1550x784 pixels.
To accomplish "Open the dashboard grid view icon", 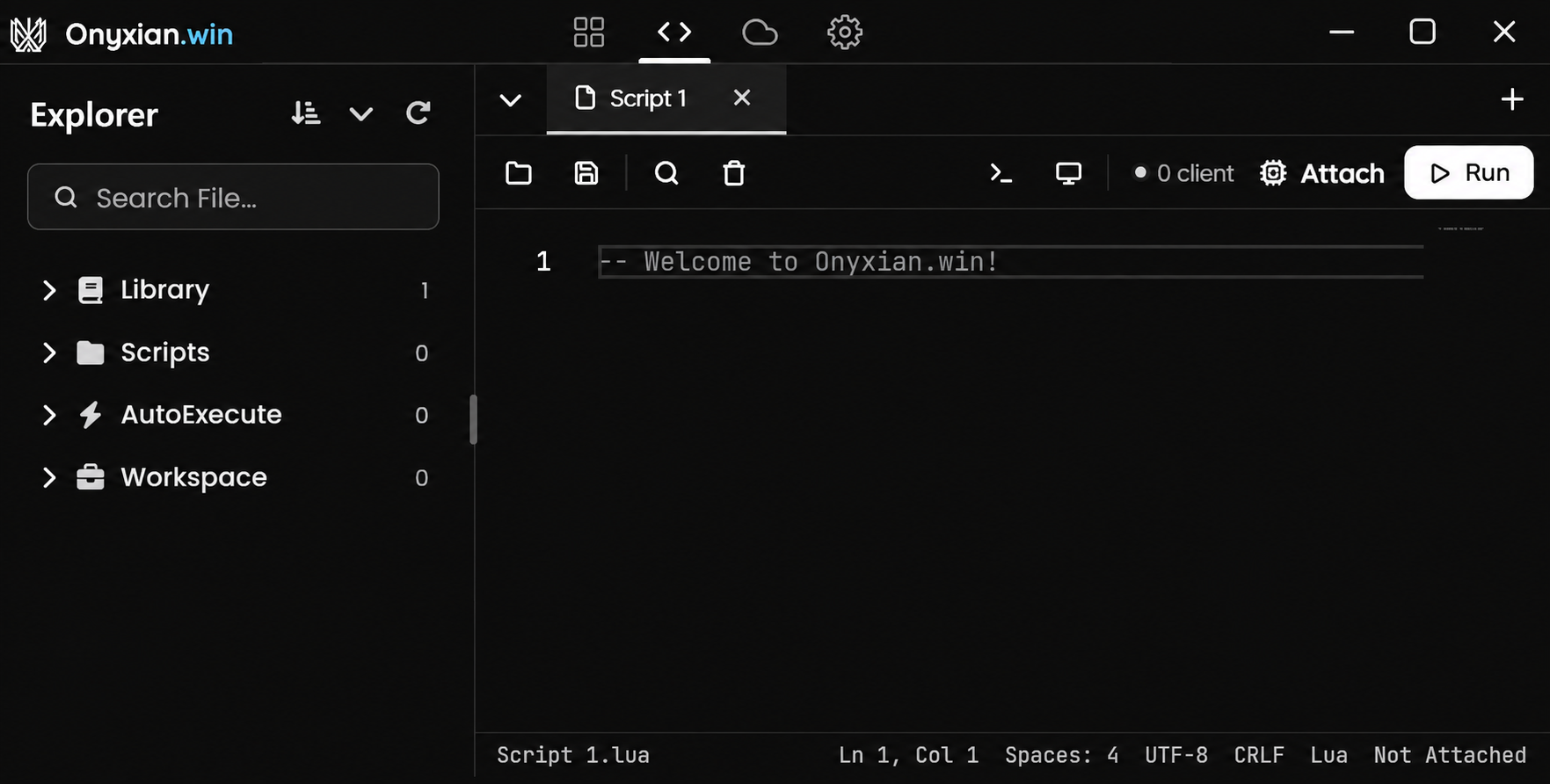I will click(x=588, y=33).
